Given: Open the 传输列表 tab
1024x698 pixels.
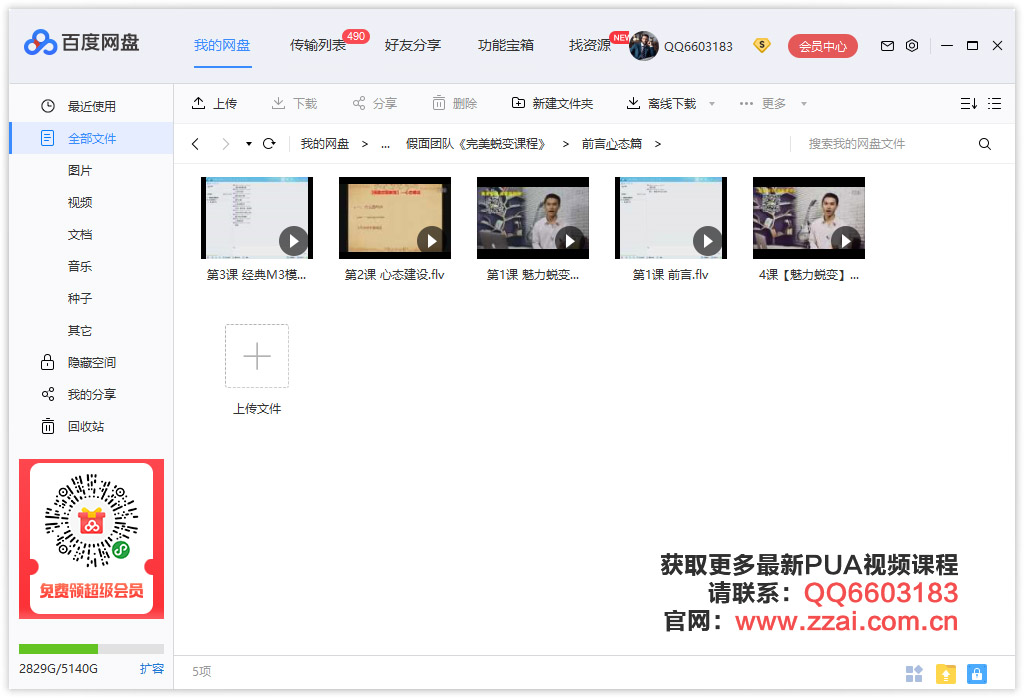Looking at the screenshot, I should [318, 45].
